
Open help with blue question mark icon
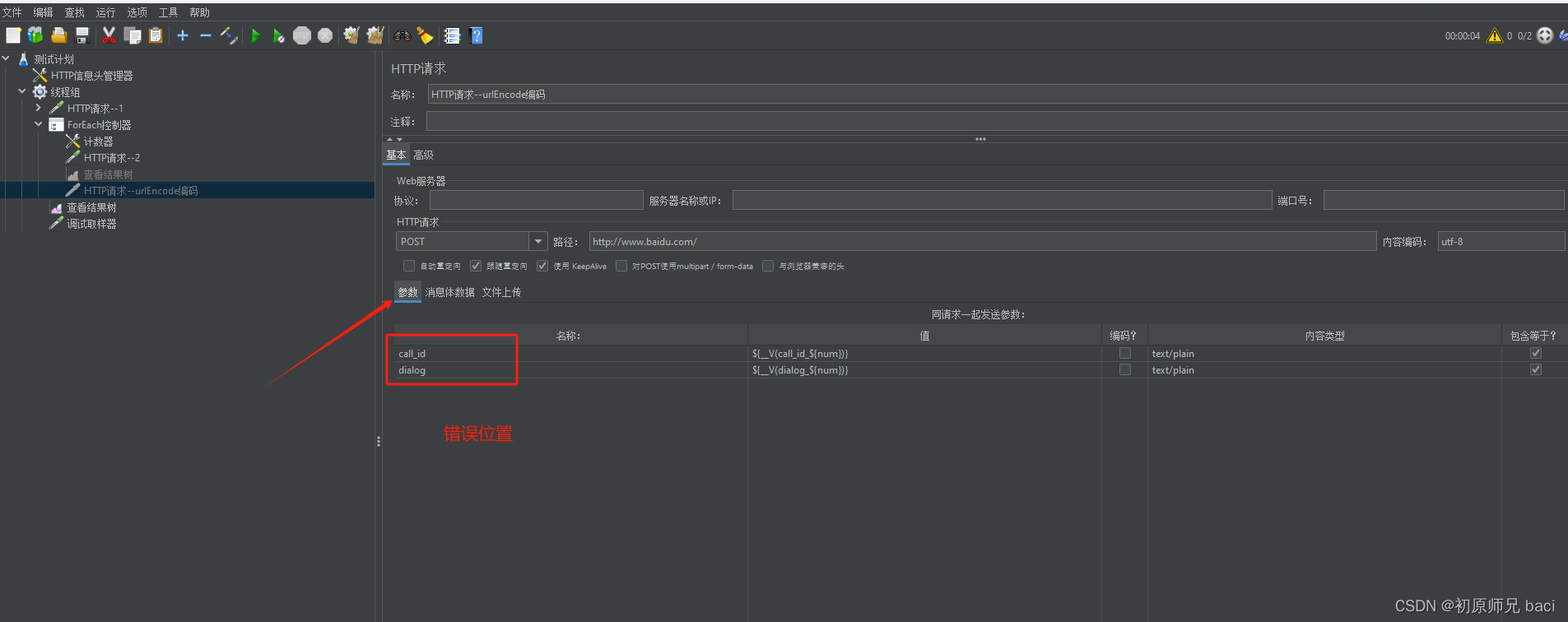pos(476,35)
